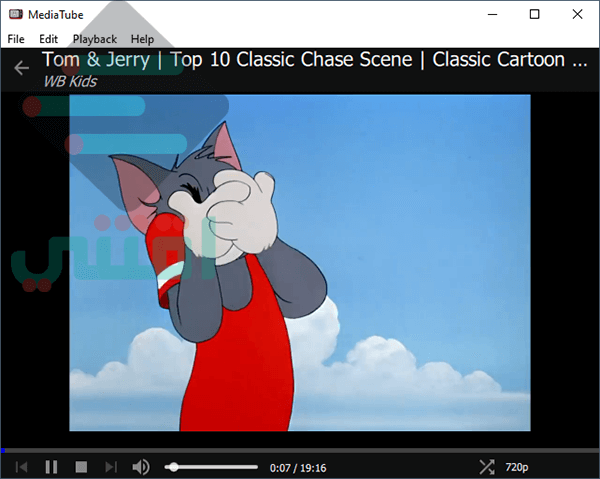Open the 720p quality selector
This screenshot has width=600, height=479.
[x=517, y=467]
